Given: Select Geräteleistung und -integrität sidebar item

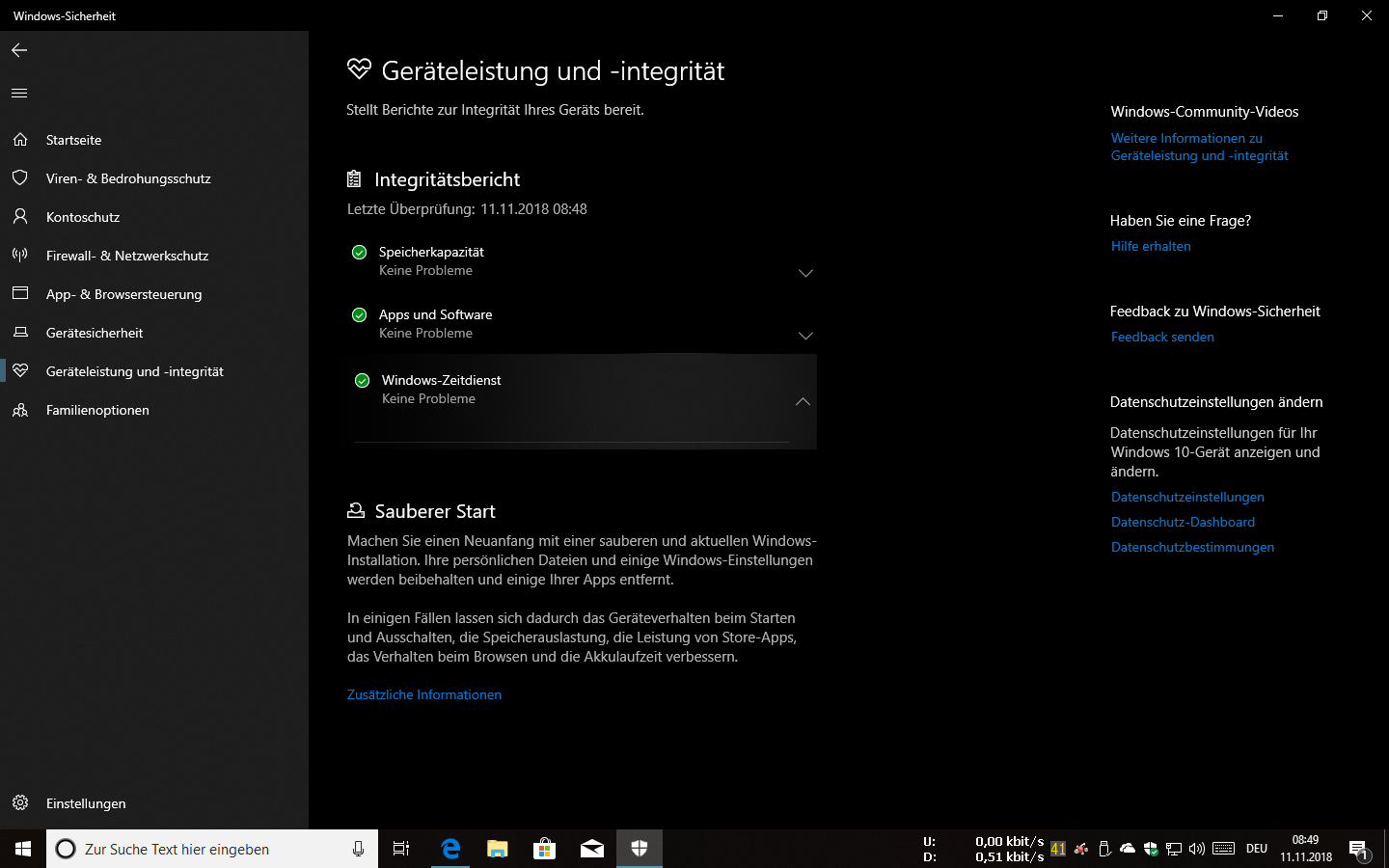Looking at the screenshot, I should pyautogui.click(x=154, y=371).
